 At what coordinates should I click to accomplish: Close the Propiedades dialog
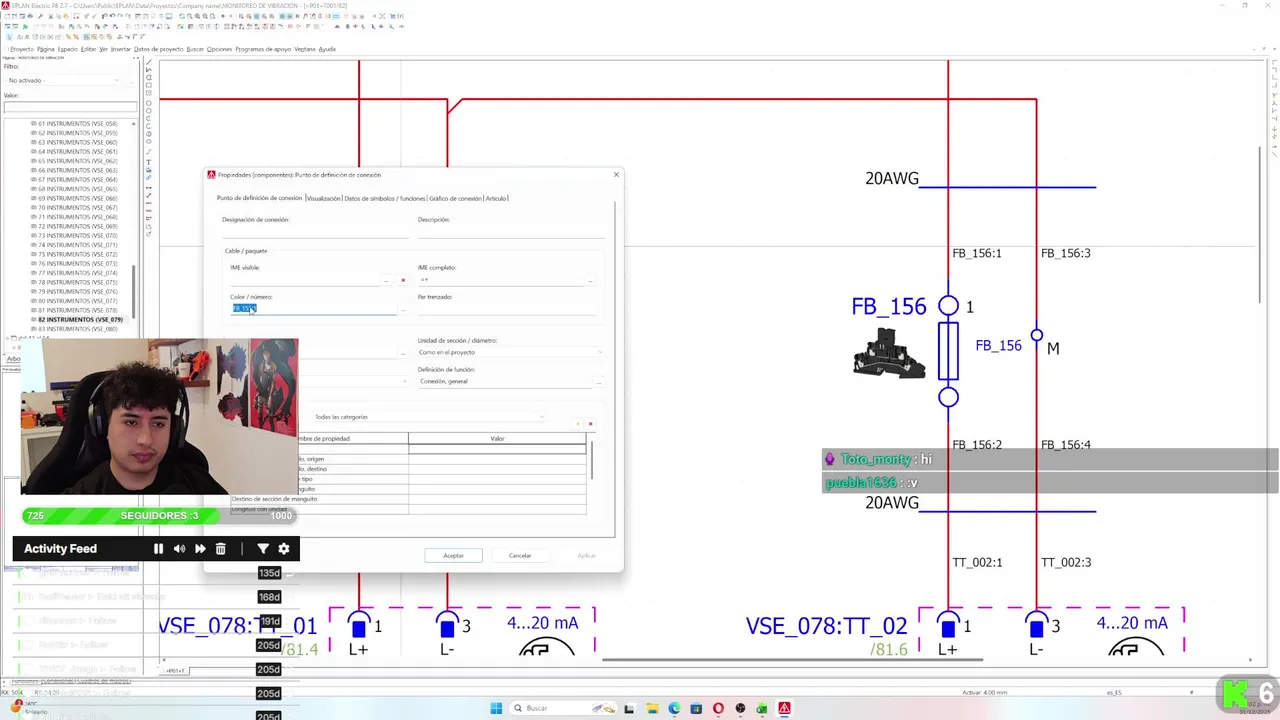(x=616, y=175)
